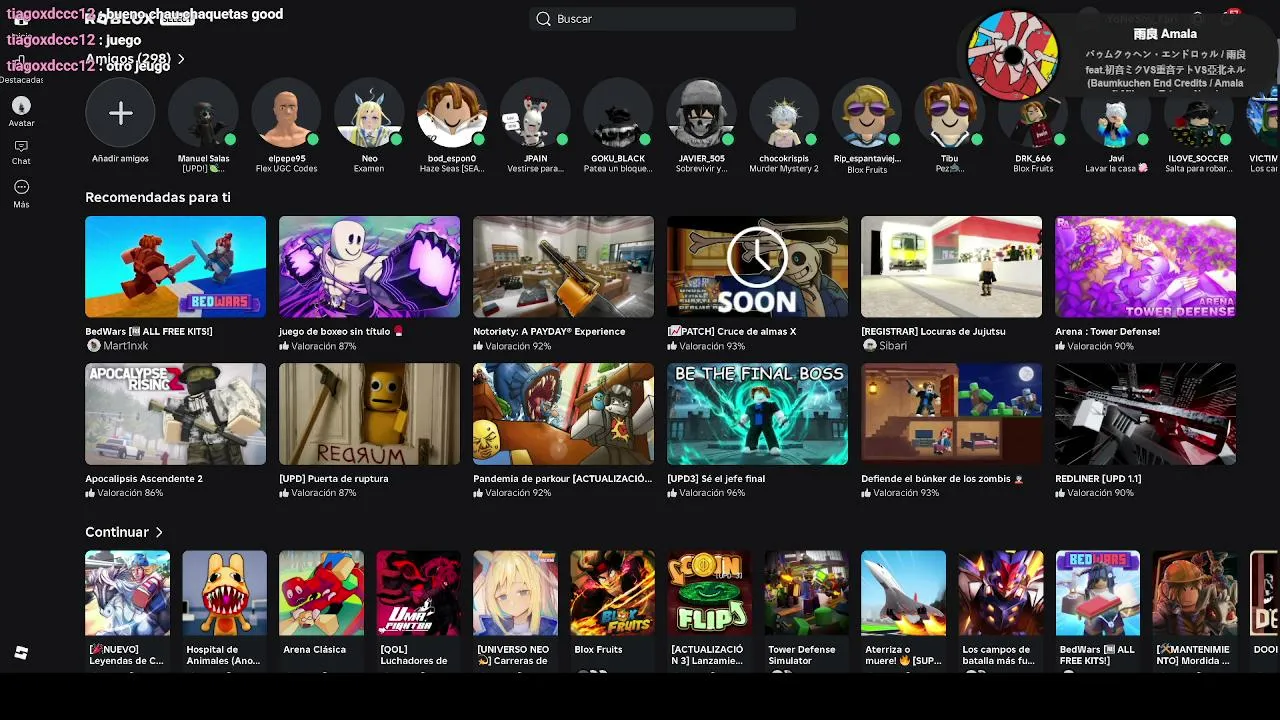Open juego de boxeo sin título thumbnail
The image size is (1280, 720).
[369, 267]
